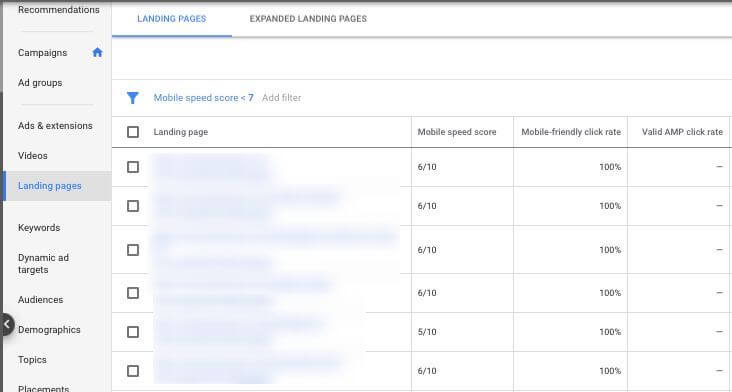Viewport: 732px width, 392px height.
Task: Check the checkbox for the 5/10 score row
Action: (133, 332)
